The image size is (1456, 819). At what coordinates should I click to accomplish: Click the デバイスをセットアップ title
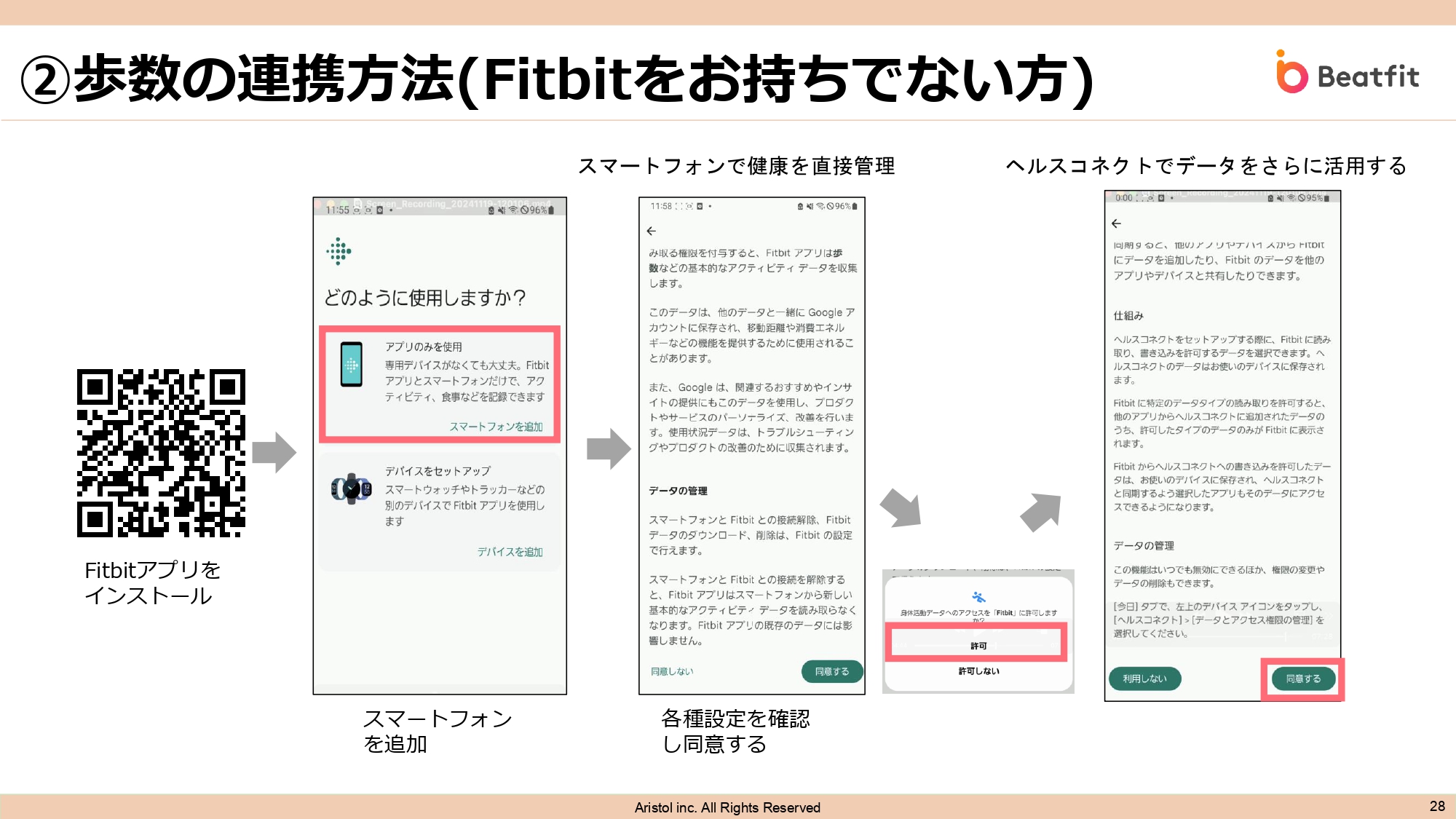pos(438,471)
